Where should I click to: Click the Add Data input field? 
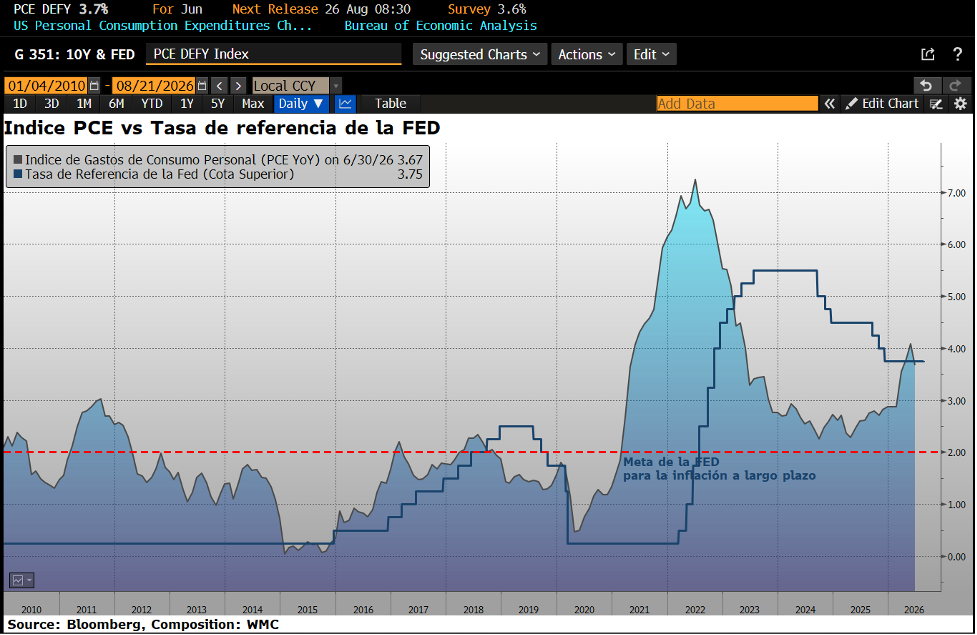(x=737, y=103)
